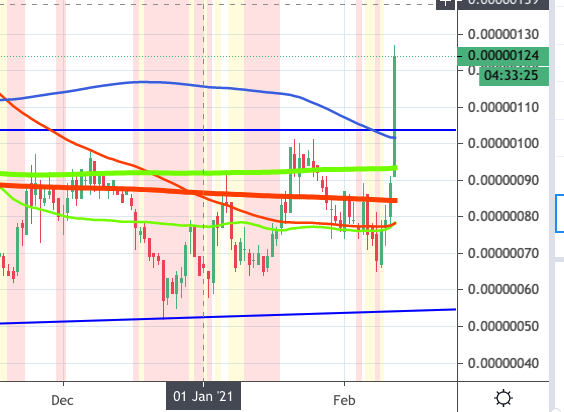Select the current price label 0.00000124

(x=503, y=56)
